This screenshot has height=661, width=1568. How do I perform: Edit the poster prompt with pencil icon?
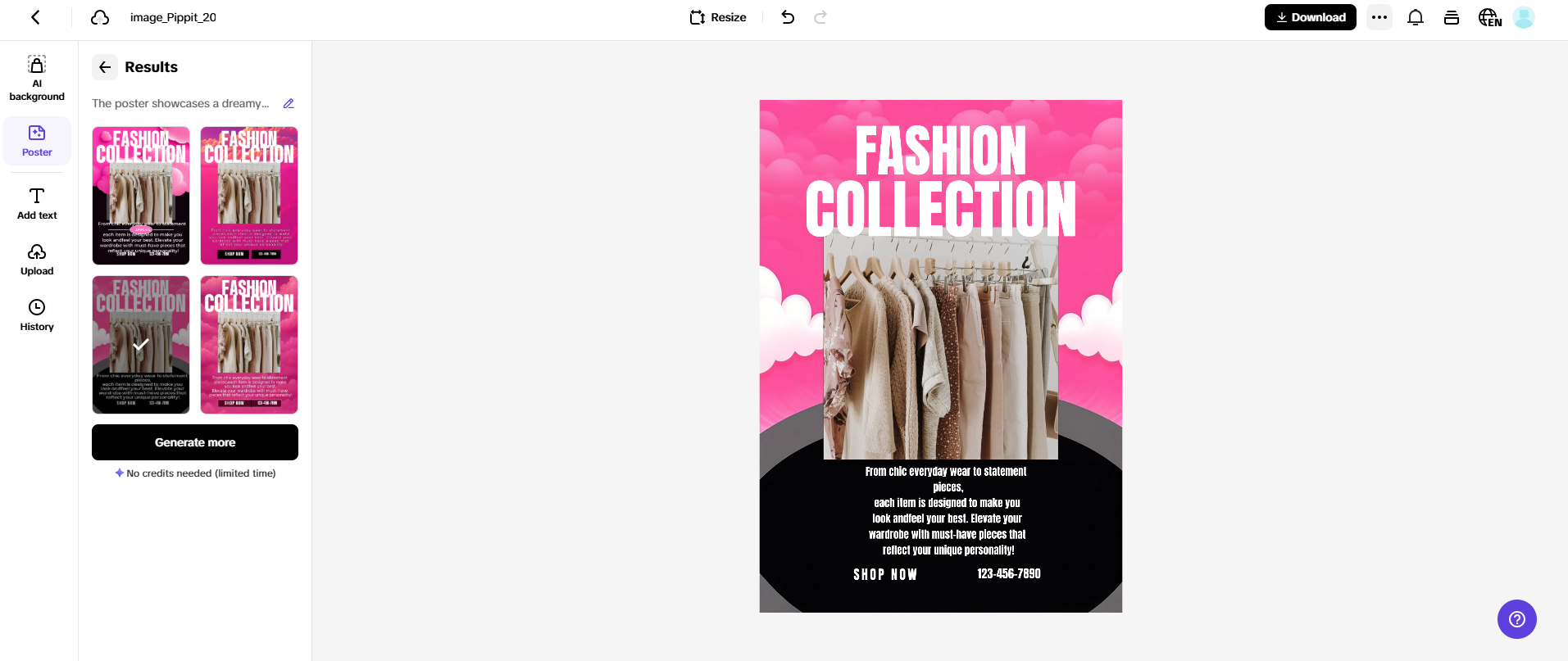(289, 103)
